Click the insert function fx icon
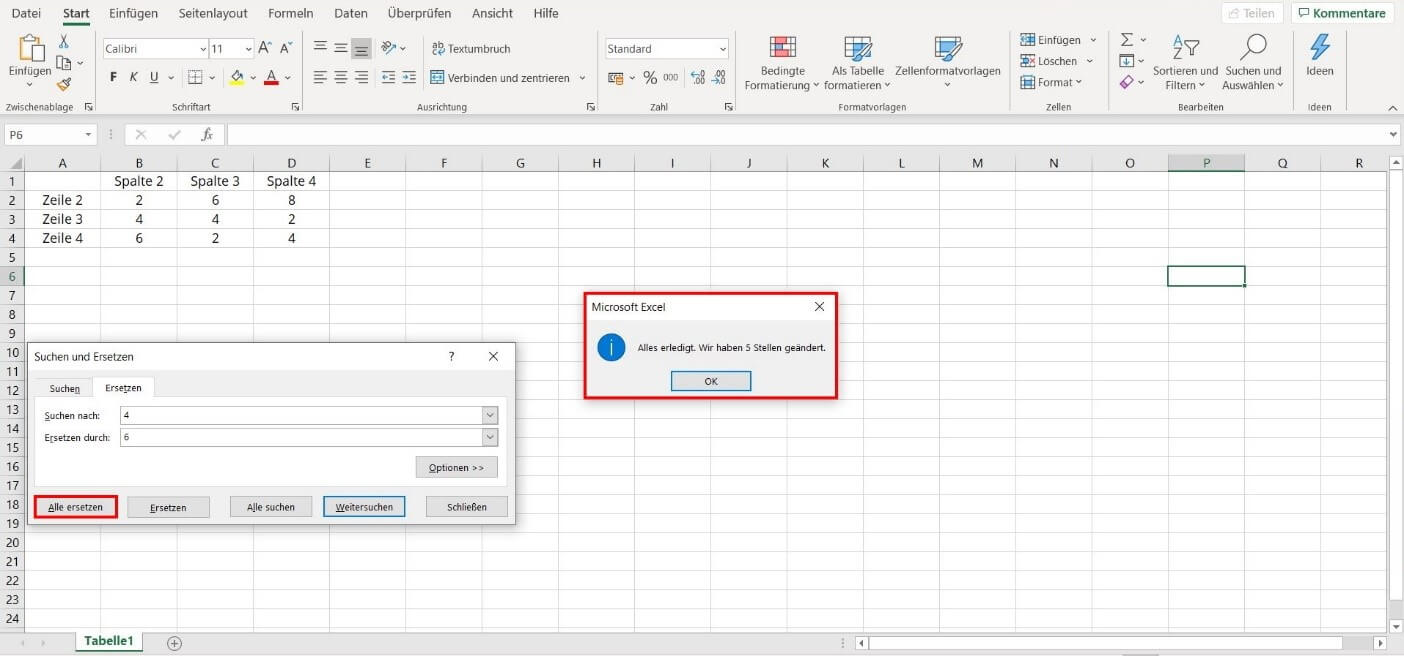 [207, 134]
